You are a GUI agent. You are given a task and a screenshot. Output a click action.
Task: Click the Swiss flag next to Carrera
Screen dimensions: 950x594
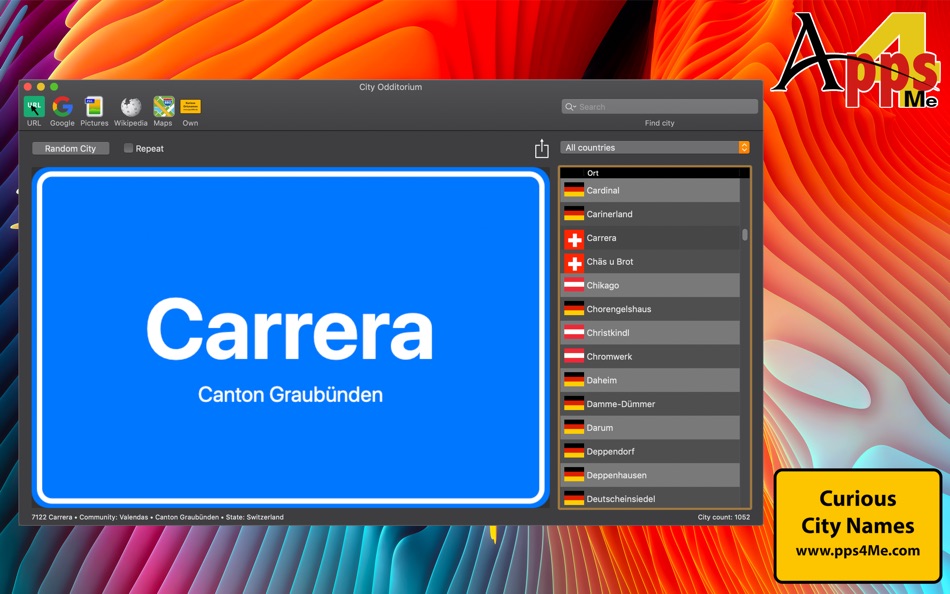coord(575,238)
